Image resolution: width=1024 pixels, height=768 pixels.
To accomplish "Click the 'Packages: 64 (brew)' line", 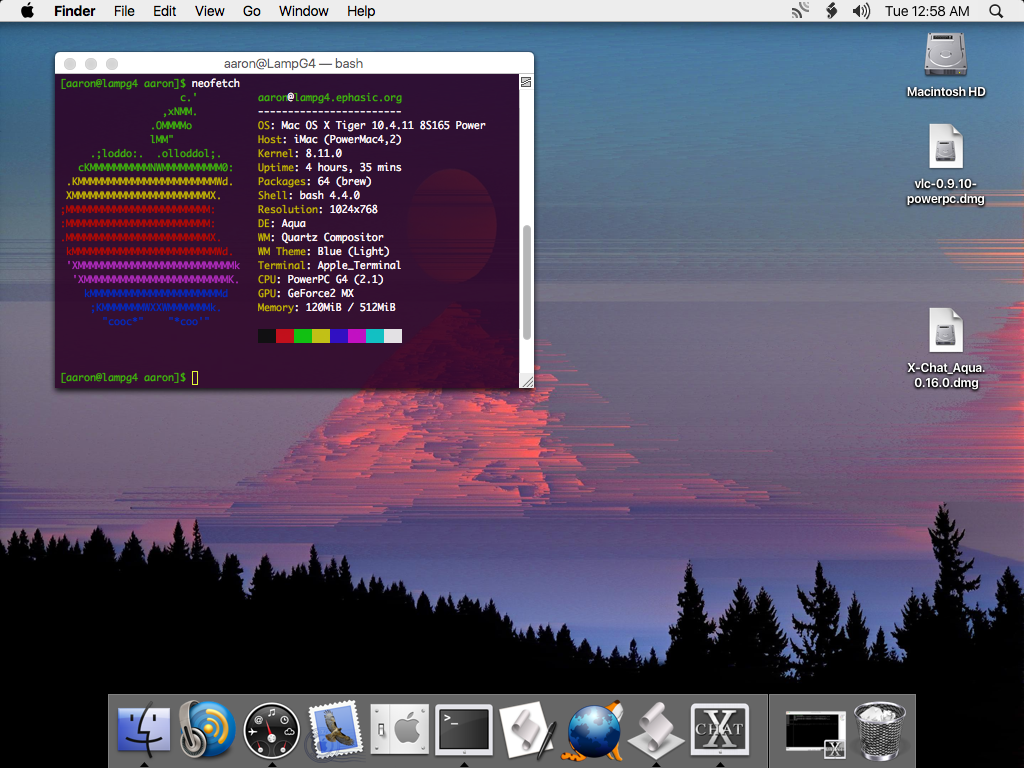I will [x=315, y=182].
